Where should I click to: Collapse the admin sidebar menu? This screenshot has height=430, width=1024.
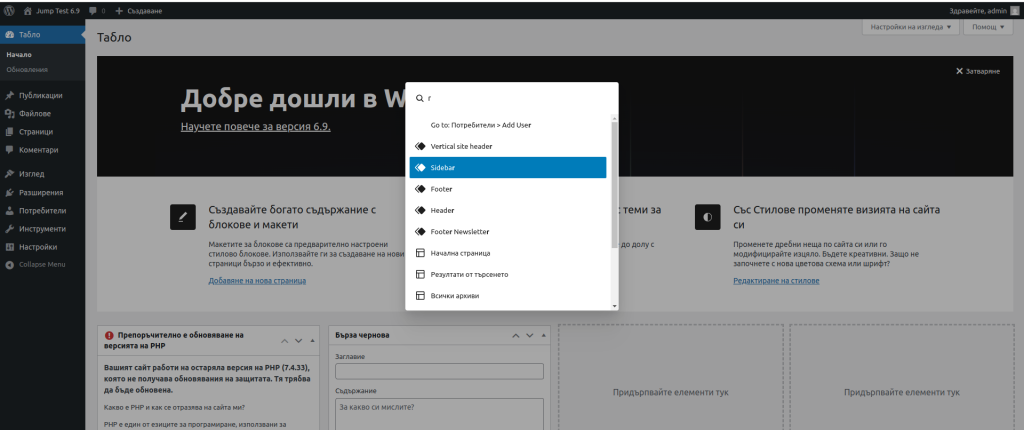(36, 264)
